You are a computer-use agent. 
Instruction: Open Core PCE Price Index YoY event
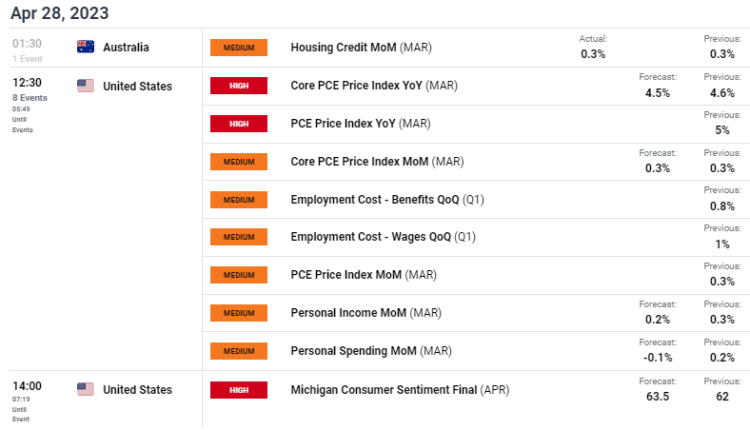point(356,86)
